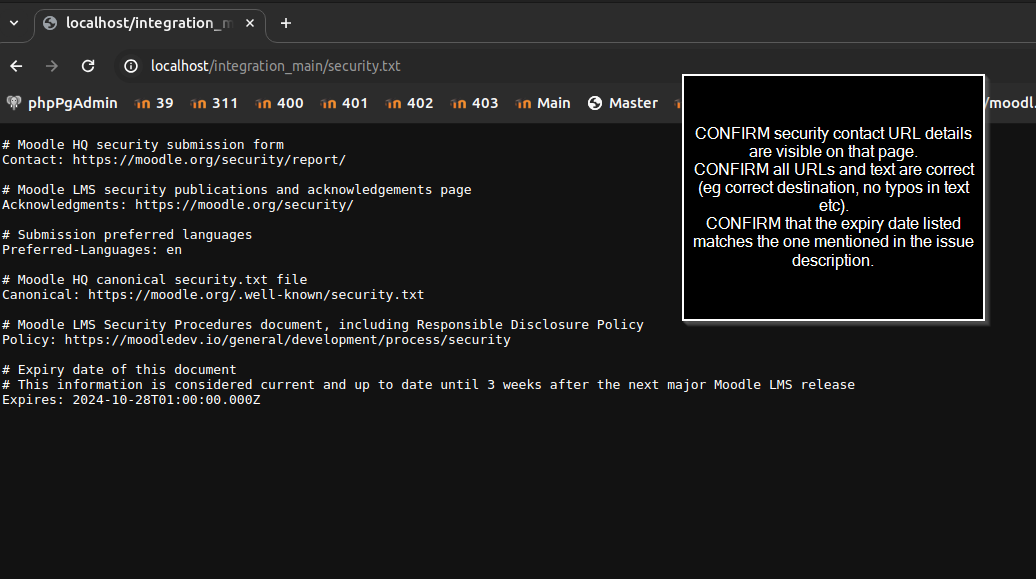This screenshot has height=579, width=1036.
Task: Open the Master bookmark
Action: pyautogui.click(x=623, y=103)
